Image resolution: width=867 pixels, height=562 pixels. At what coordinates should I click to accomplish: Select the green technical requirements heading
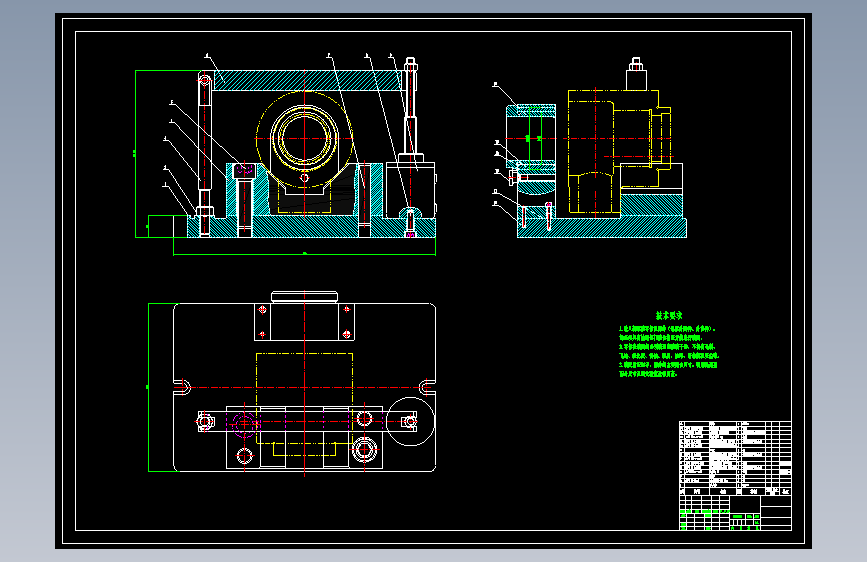pyautogui.click(x=669, y=315)
